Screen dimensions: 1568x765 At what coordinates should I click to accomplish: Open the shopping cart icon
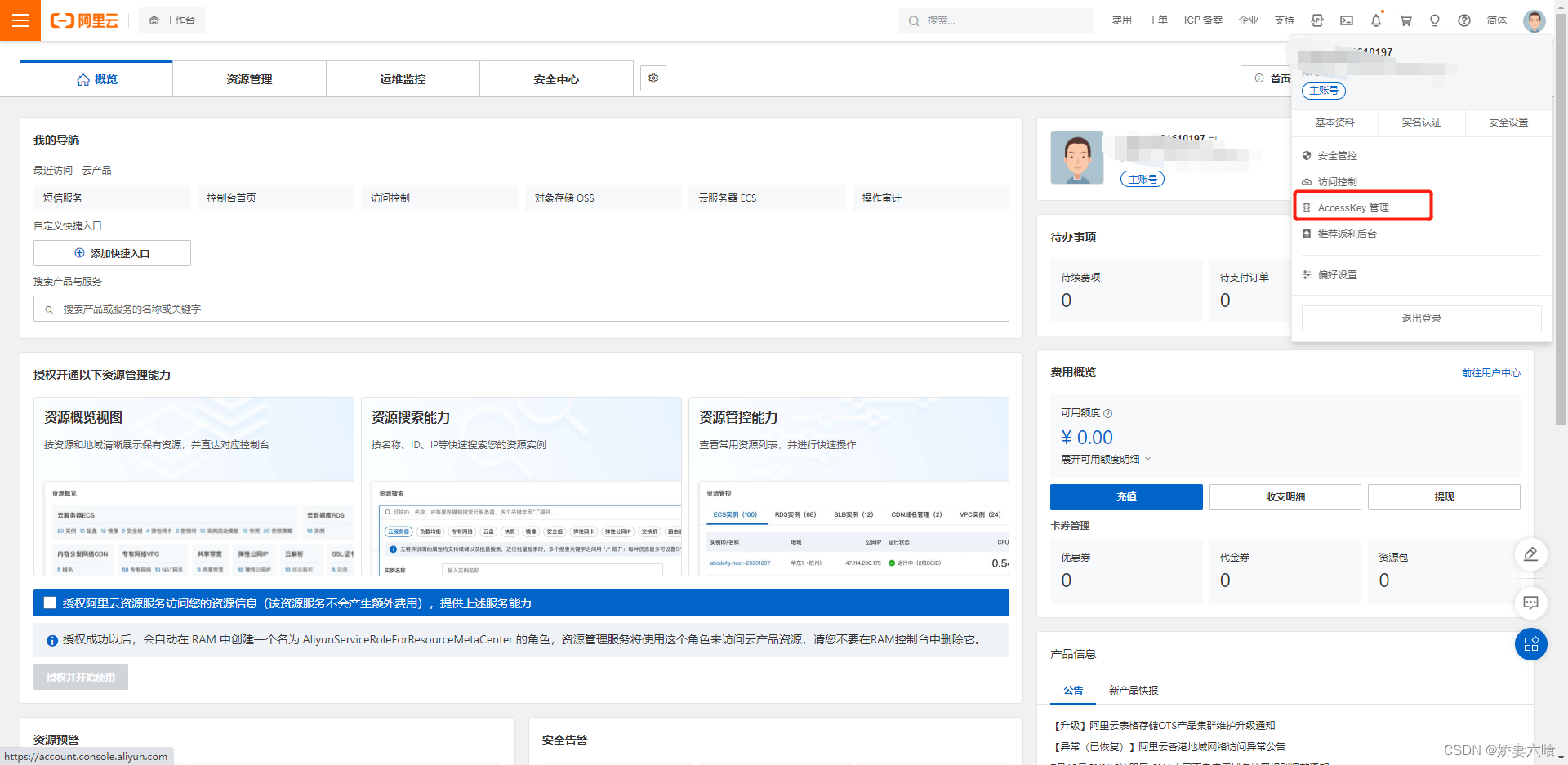click(1405, 20)
